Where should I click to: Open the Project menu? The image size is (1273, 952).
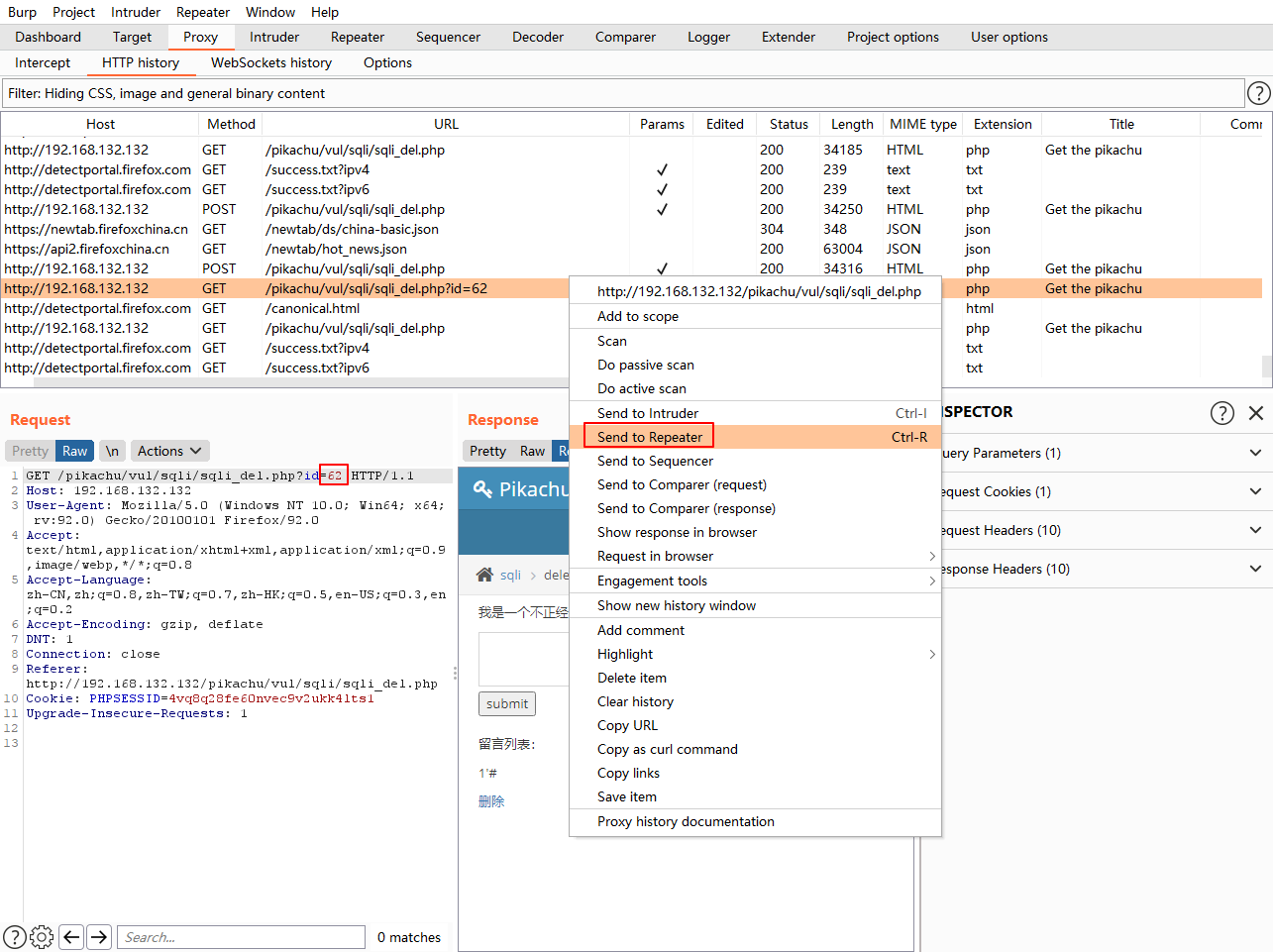pyautogui.click(x=73, y=12)
